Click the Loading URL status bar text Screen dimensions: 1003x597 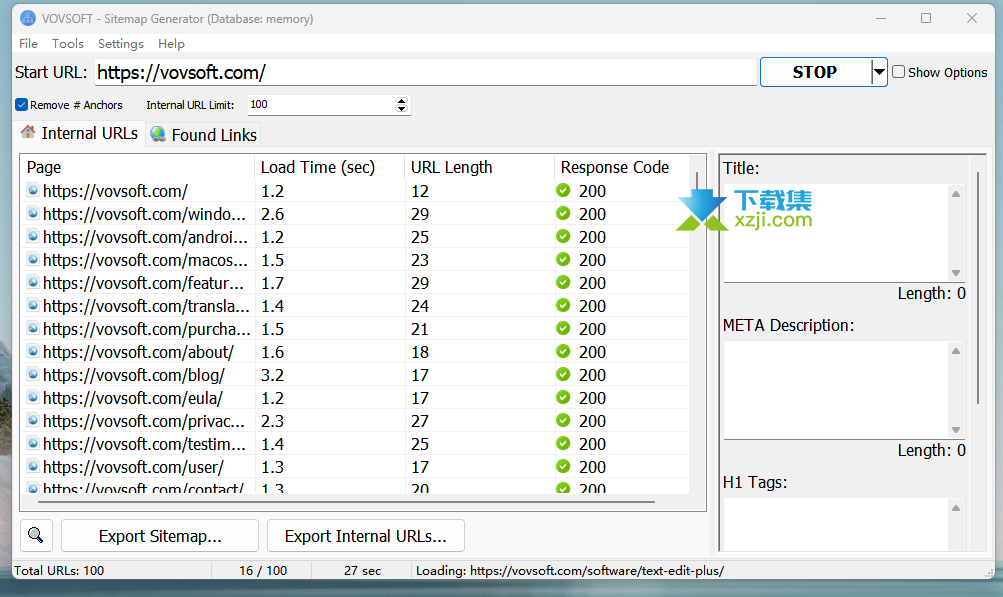coord(570,570)
